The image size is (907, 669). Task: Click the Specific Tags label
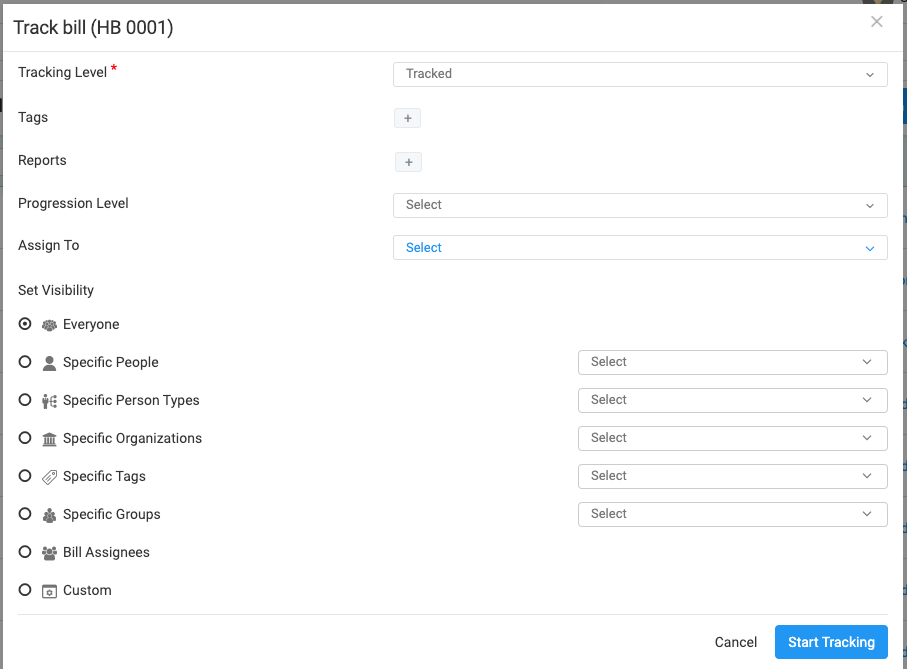104,476
